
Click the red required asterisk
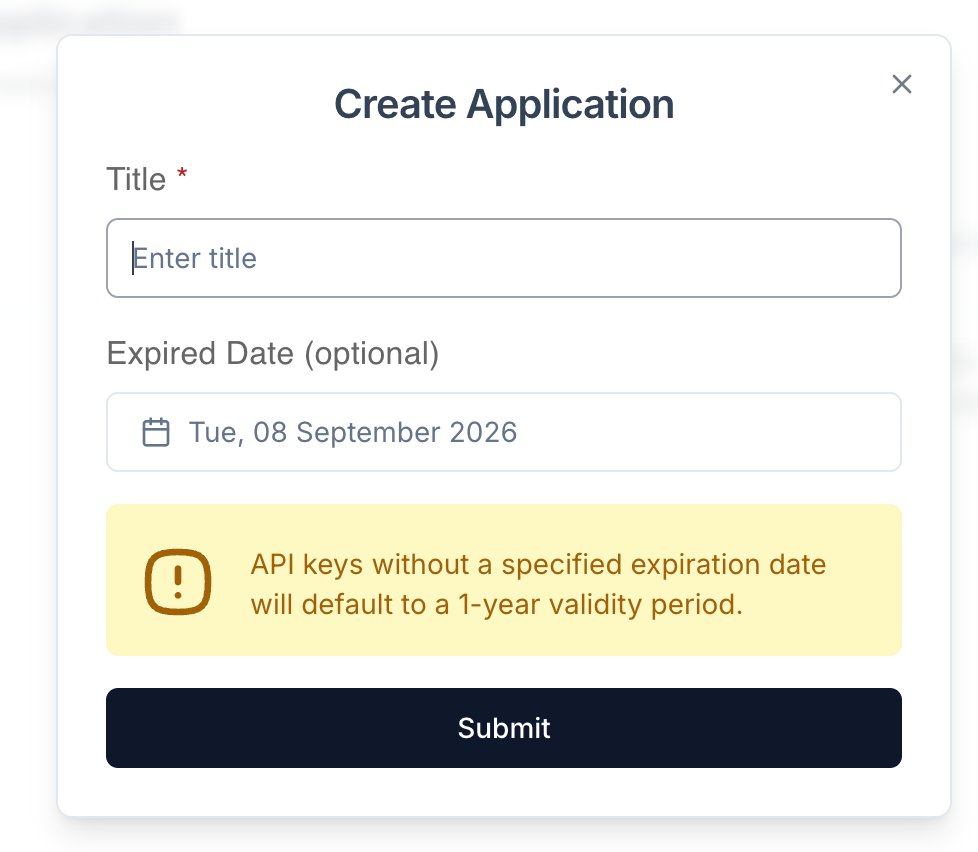point(182,176)
